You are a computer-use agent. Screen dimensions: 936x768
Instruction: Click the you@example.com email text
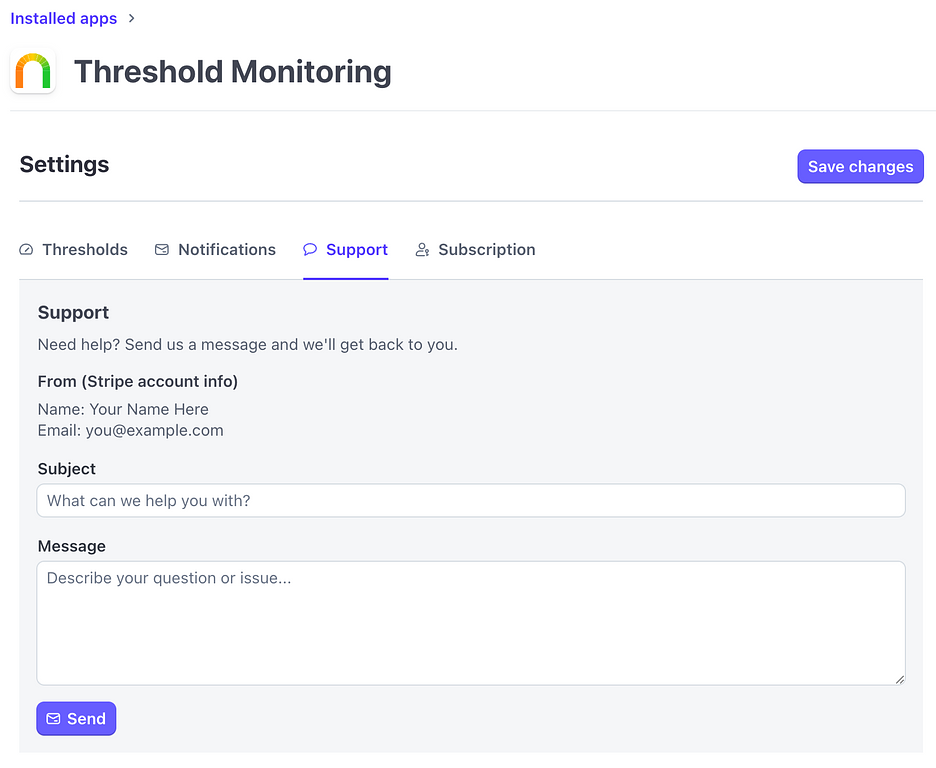(154, 431)
